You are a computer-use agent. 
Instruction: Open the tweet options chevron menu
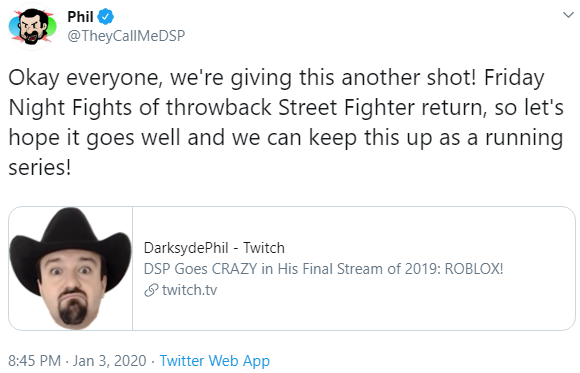(x=568, y=15)
